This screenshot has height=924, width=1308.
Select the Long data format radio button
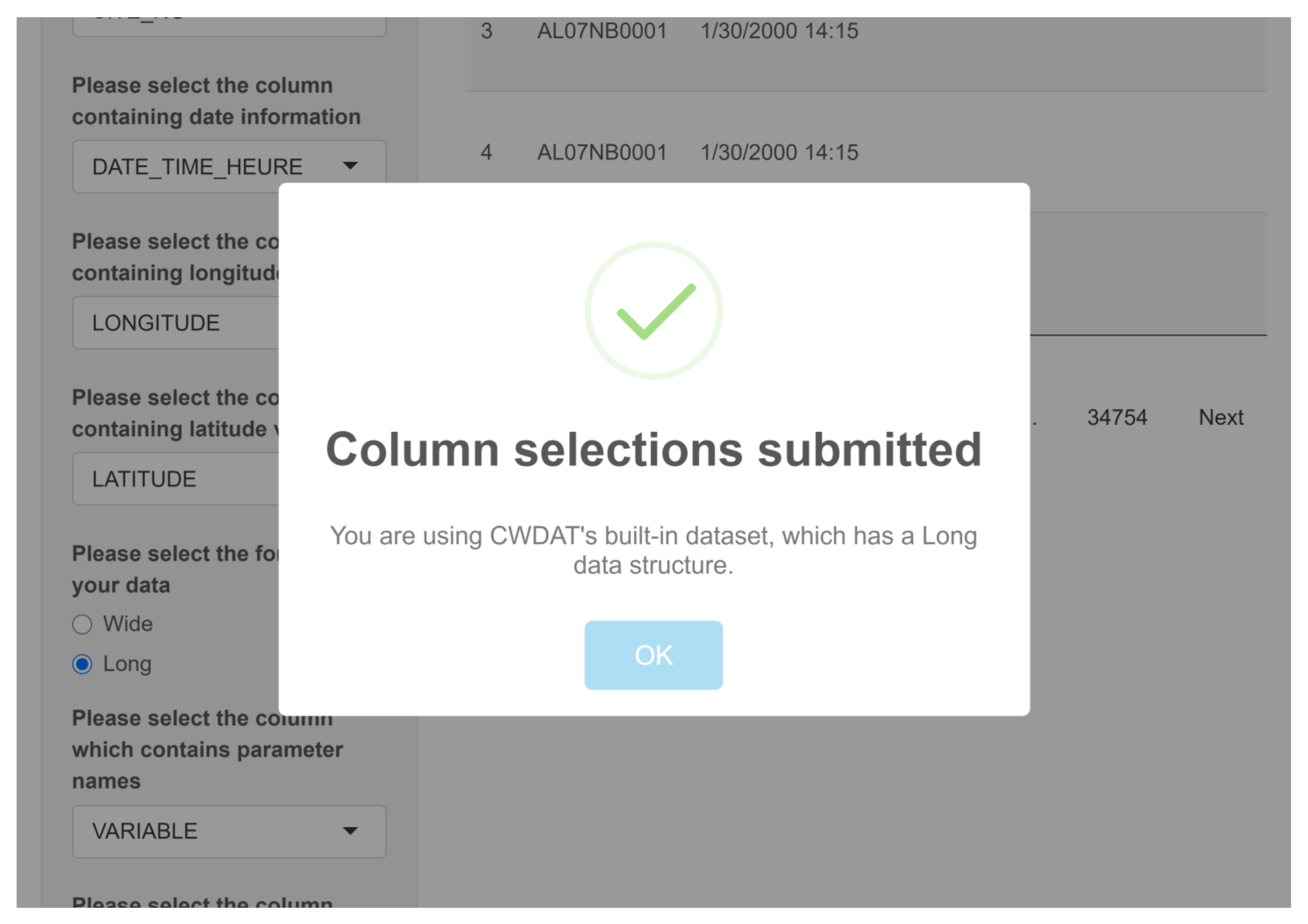click(x=83, y=664)
